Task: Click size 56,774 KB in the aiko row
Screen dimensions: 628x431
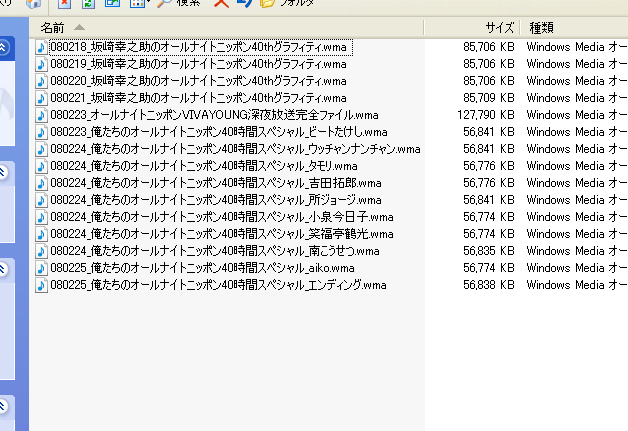Action: pos(489,268)
